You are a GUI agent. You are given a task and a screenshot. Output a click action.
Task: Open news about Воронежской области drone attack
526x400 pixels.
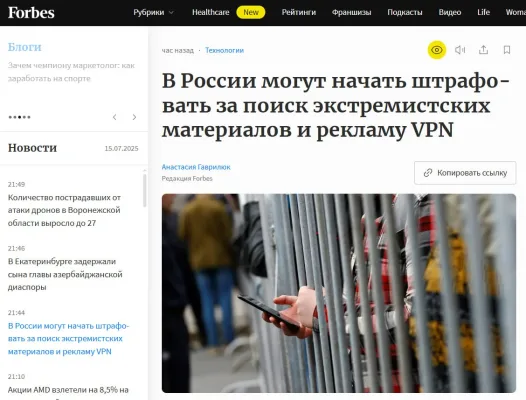point(64,210)
